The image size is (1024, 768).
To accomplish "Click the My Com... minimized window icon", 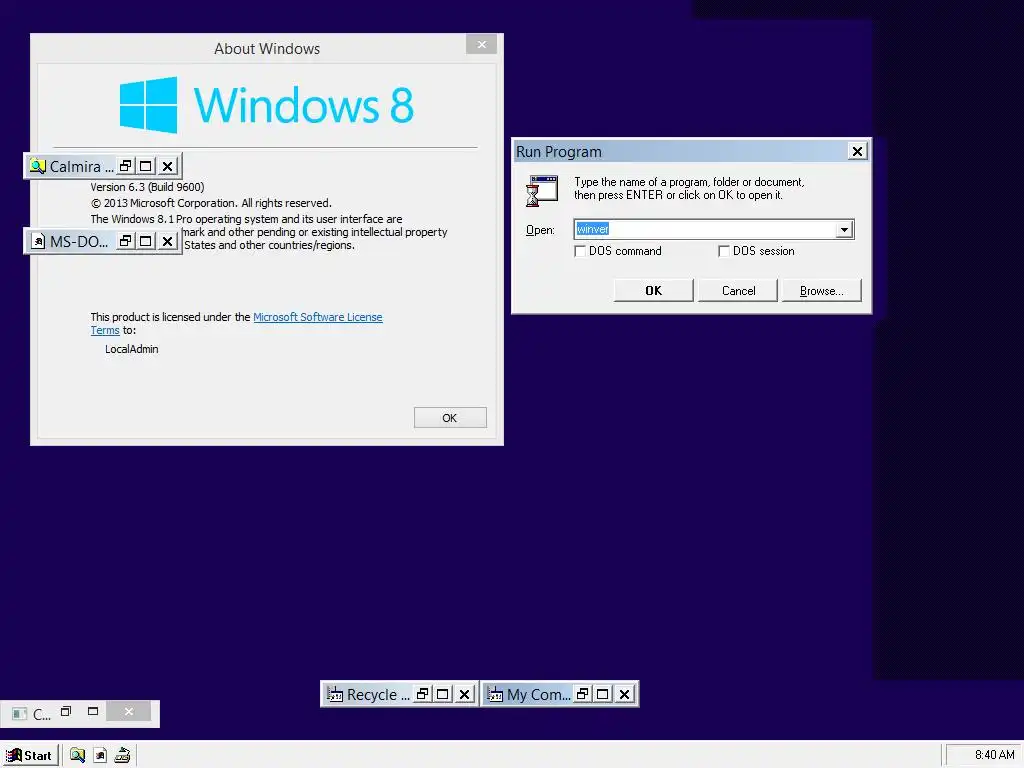I will (x=495, y=694).
